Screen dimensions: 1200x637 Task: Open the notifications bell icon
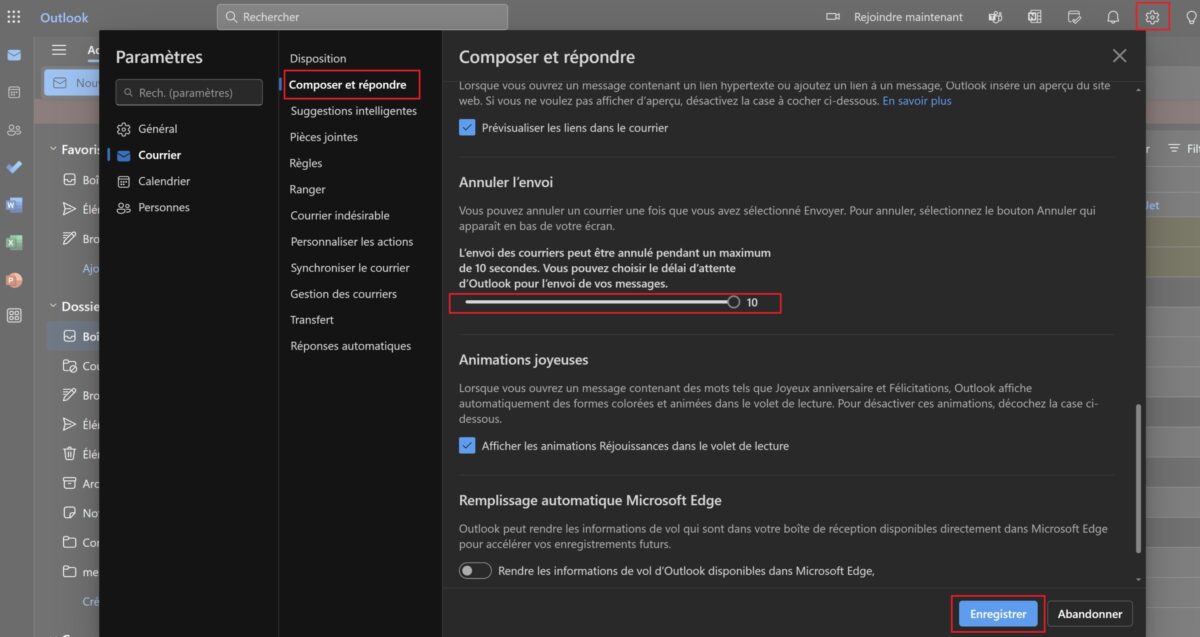1113,17
